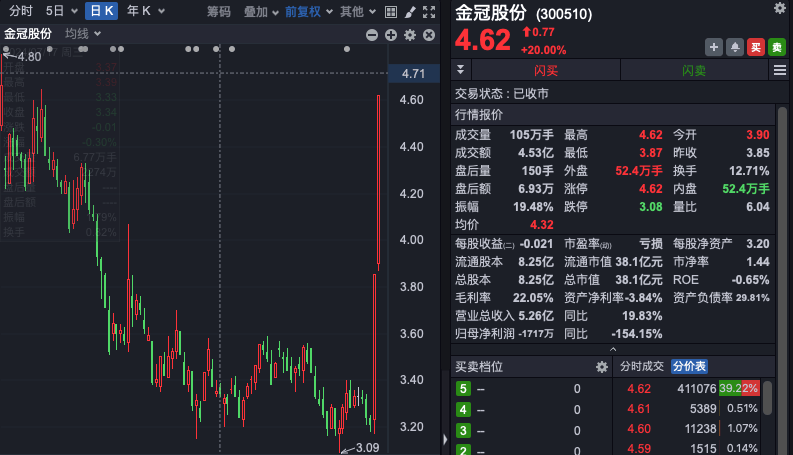Select the drawing brush tool
The height and width of the screenshot is (455, 793).
coord(410,12)
